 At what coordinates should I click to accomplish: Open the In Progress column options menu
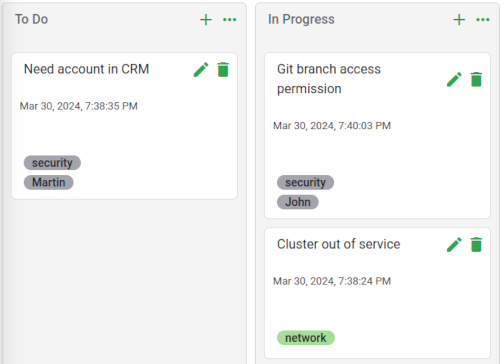click(483, 20)
